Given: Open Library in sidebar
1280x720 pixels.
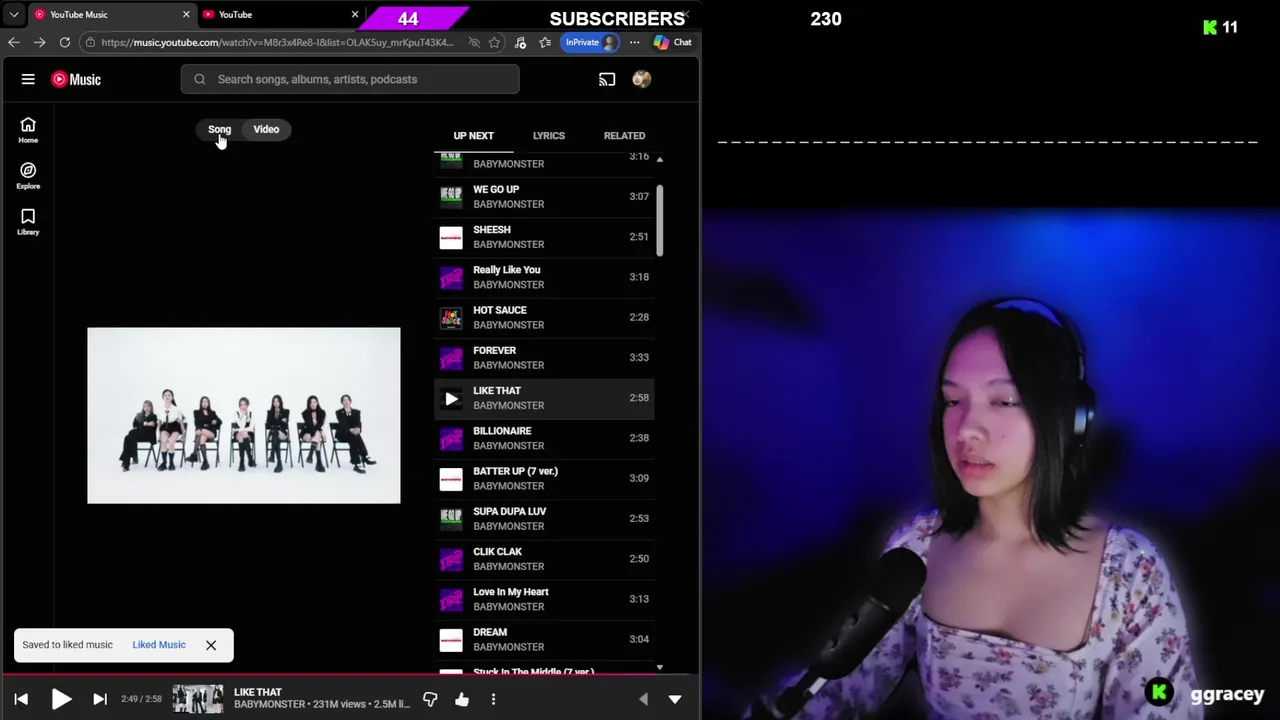Looking at the screenshot, I should click(28, 221).
